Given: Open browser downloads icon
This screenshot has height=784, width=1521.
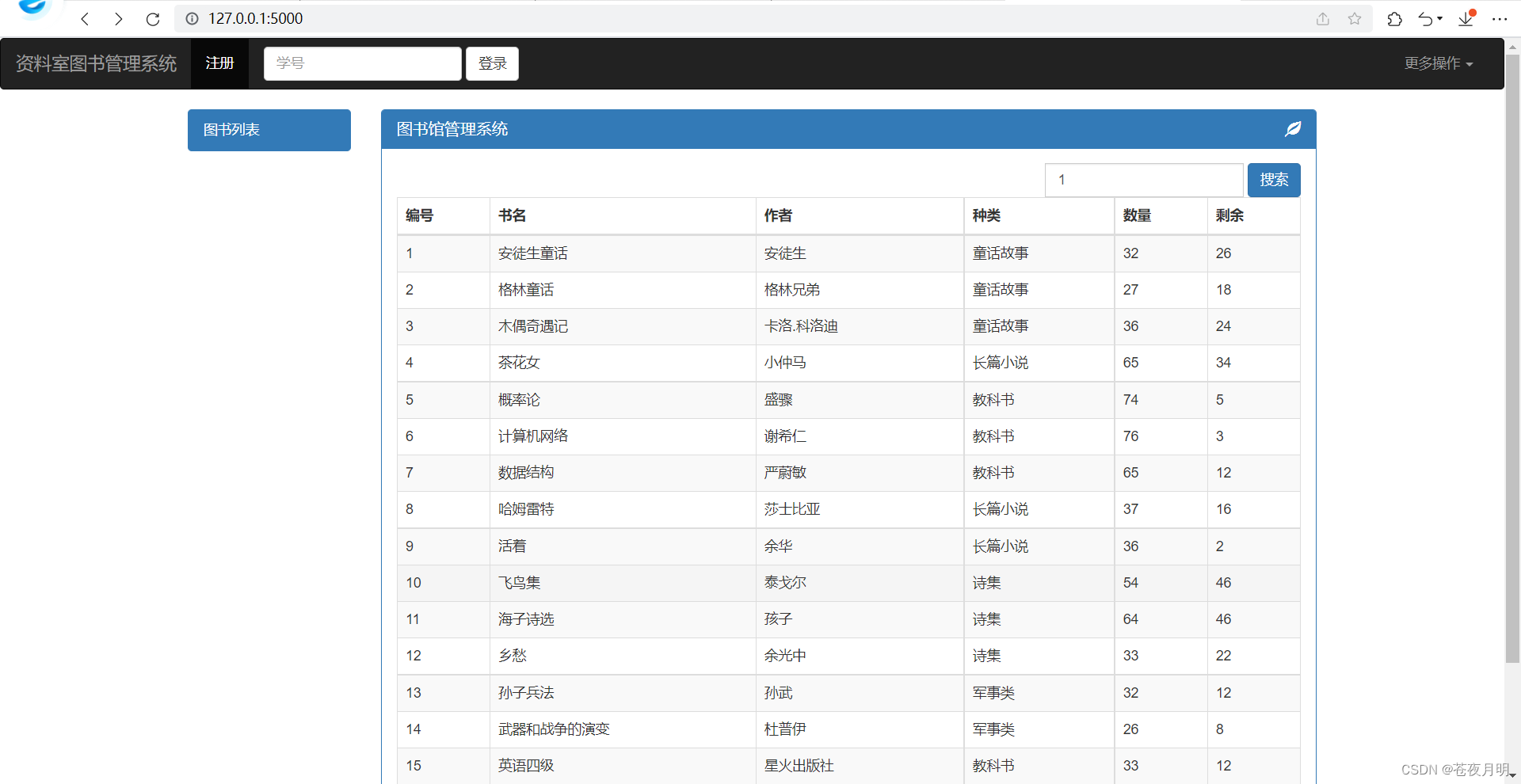Looking at the screenshot, I should tap(1466, 18).
